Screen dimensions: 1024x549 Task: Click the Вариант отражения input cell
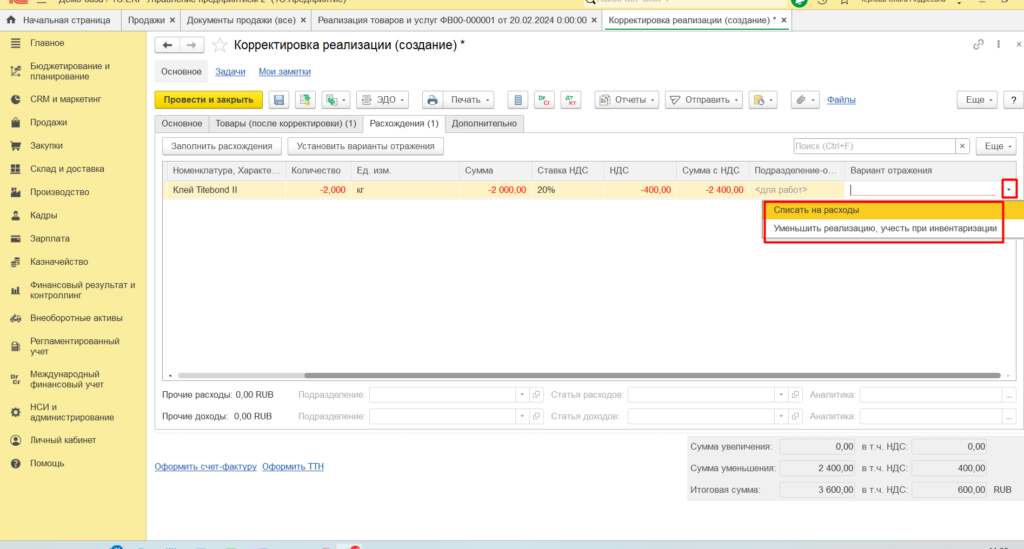coord(923,190)
